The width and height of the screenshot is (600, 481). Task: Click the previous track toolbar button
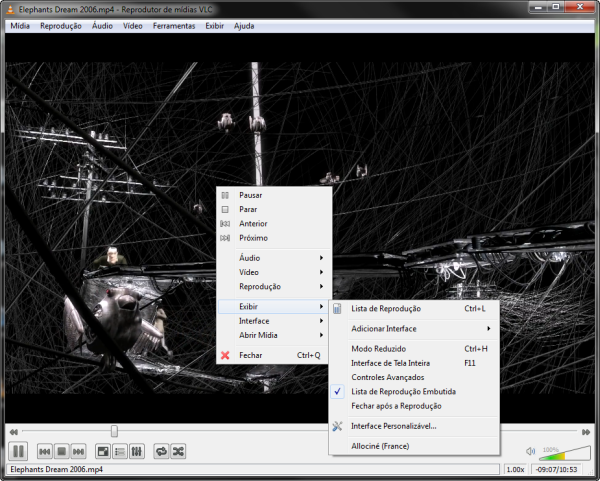click(x=43, y=452)
